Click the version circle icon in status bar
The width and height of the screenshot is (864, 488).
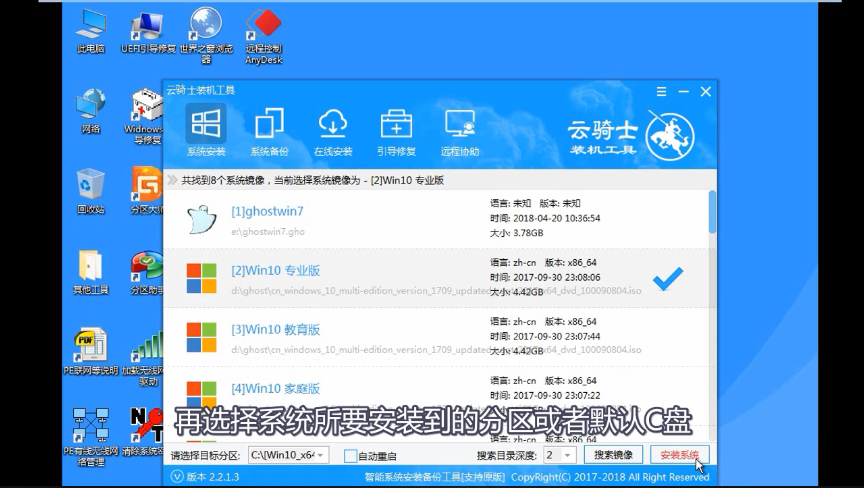click(x=177, y=476)
